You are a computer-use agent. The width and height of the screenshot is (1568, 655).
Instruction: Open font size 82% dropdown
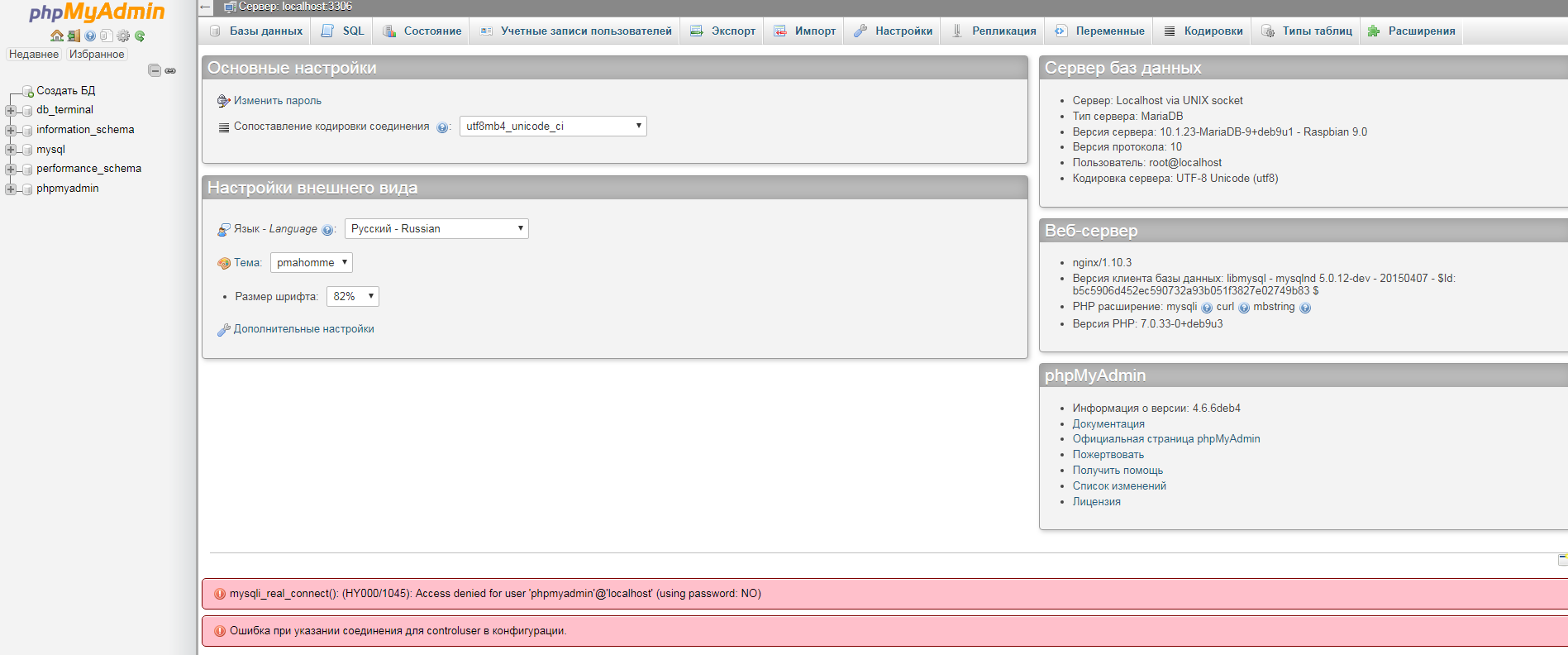click(x=353, y=296)
